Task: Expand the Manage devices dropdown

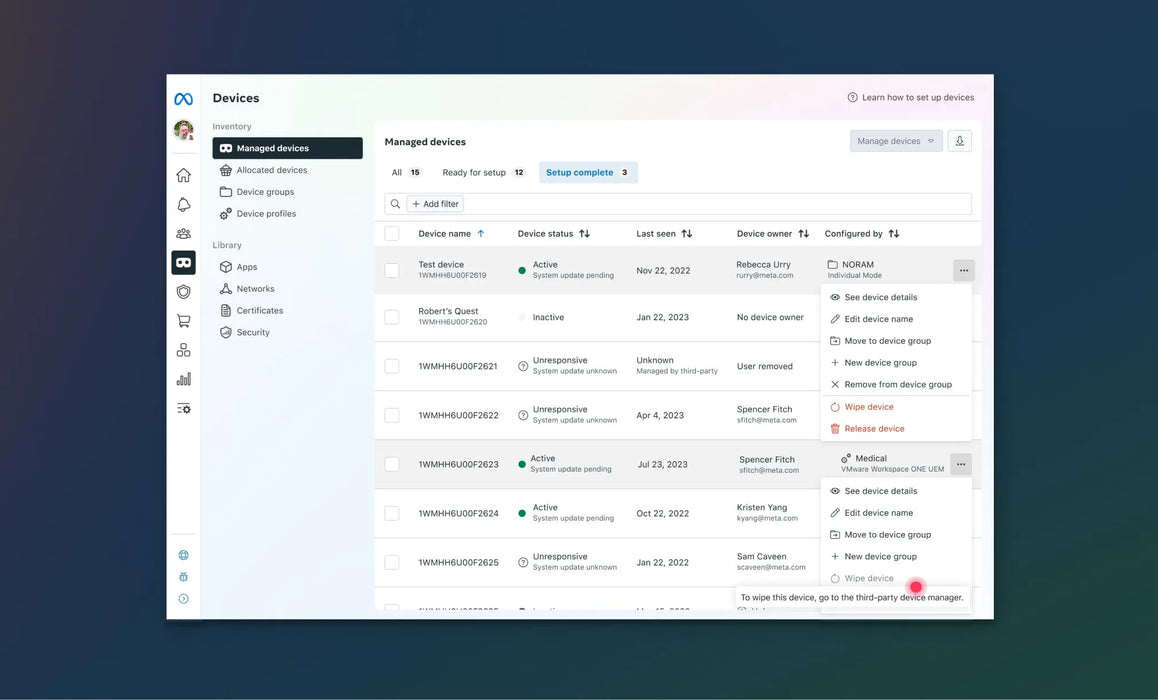Action: coord(895,141)
